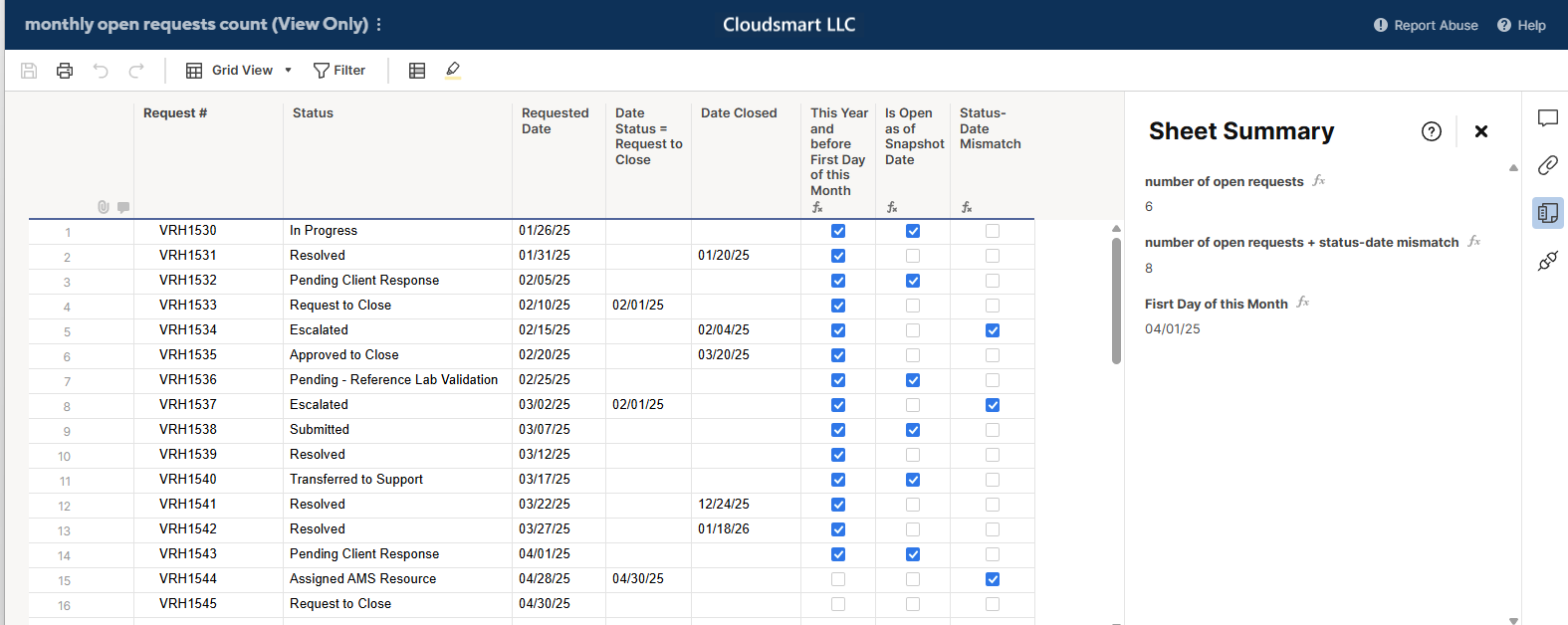Close the Sheet Summary panel

coord(1481,131)
